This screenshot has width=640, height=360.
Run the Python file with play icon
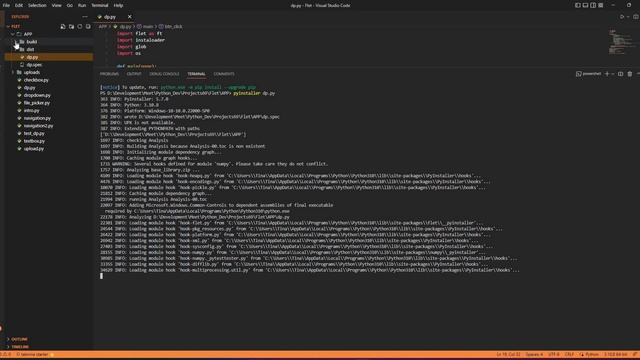(622, 17)
